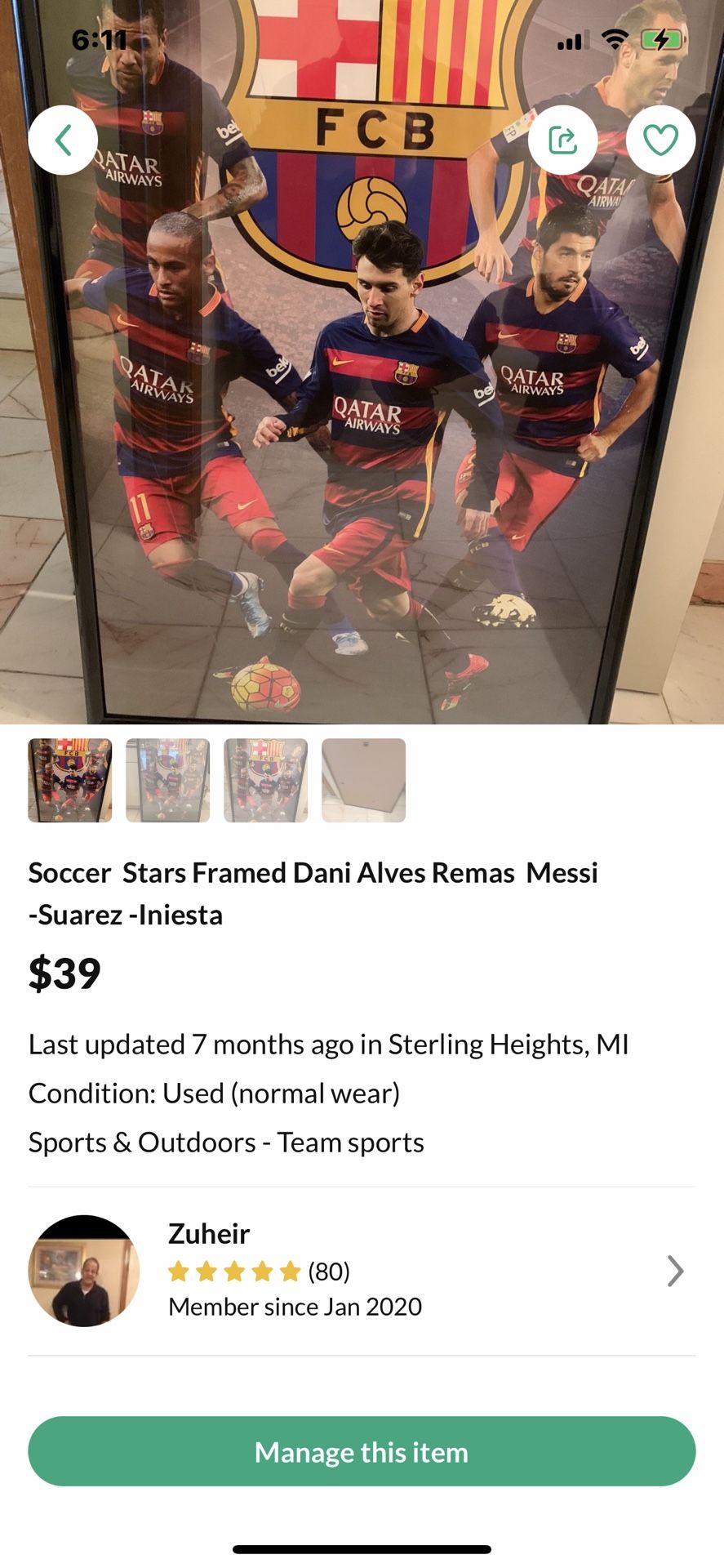
Task: Tap the cellular signal bars icon
Action: point(570,41)
